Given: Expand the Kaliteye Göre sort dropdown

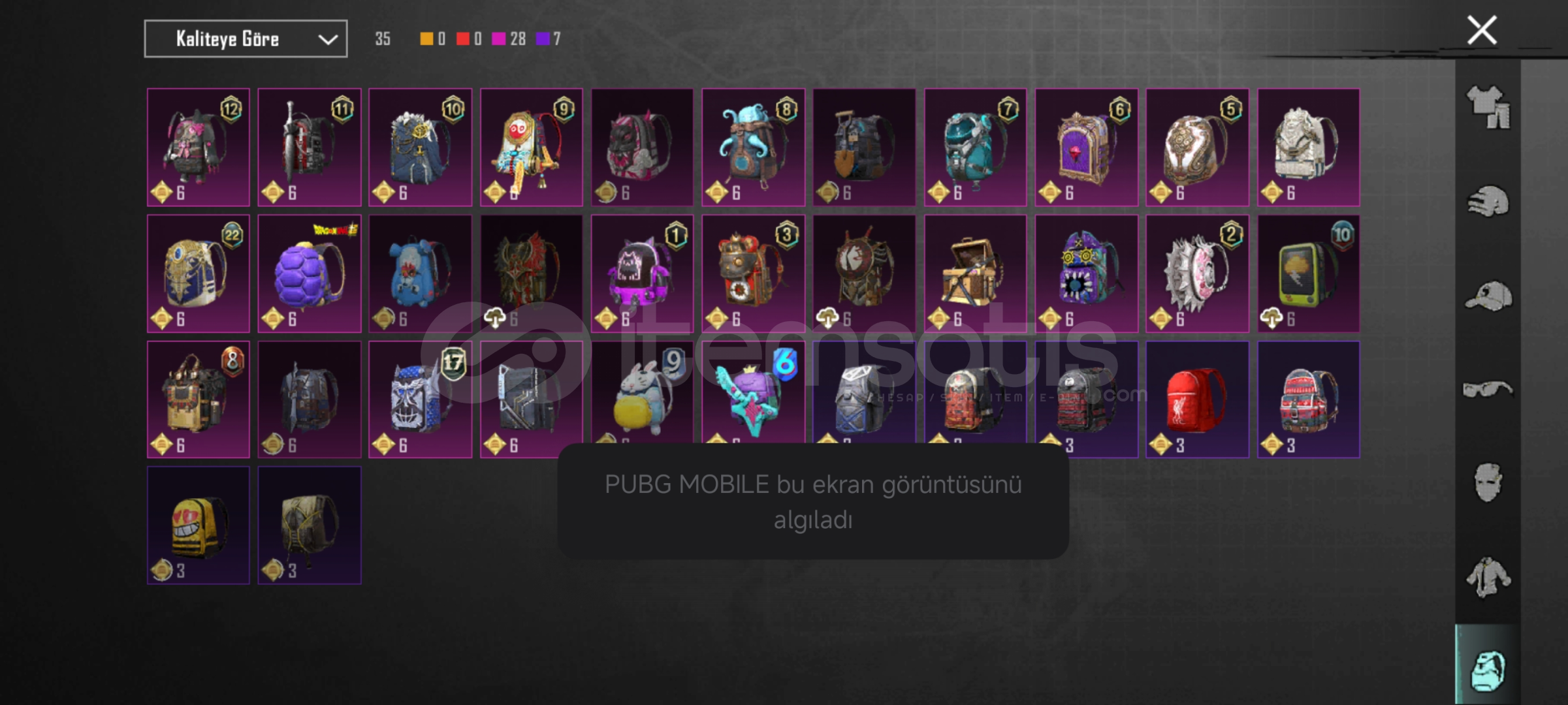Looking at the screenshot, I should (x=246, y=39).
